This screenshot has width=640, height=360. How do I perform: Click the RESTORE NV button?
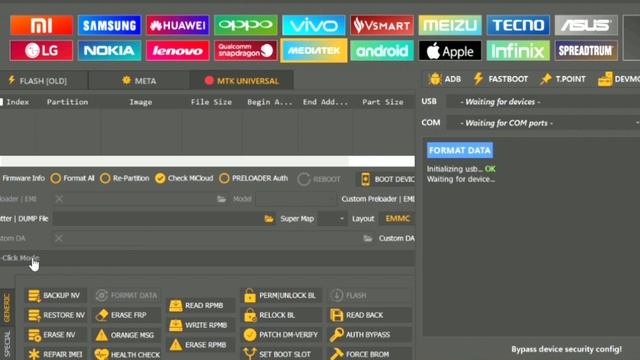coord(56,315)
